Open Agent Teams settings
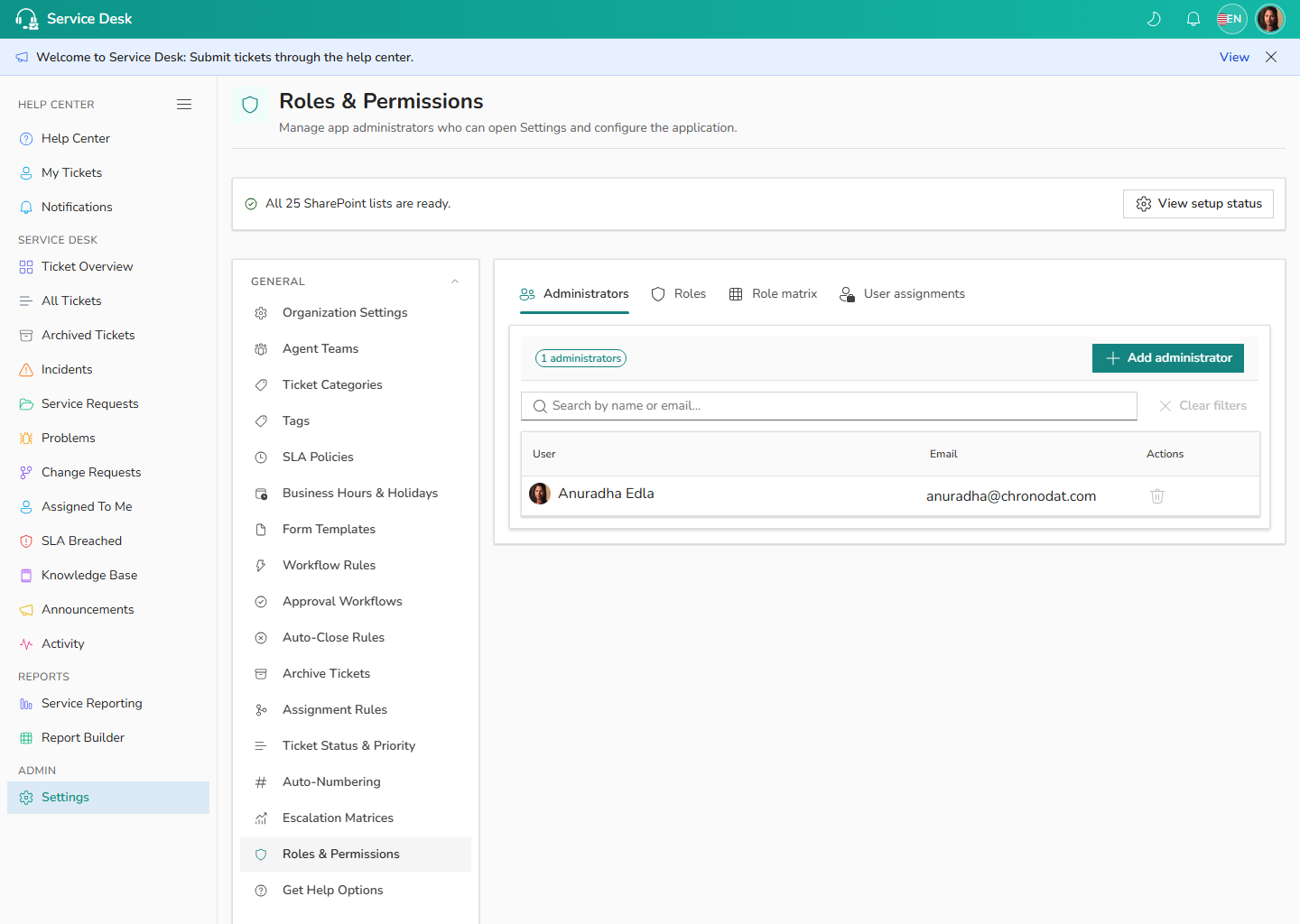This screenshot has width=1300, height=924. coord(356,348)
